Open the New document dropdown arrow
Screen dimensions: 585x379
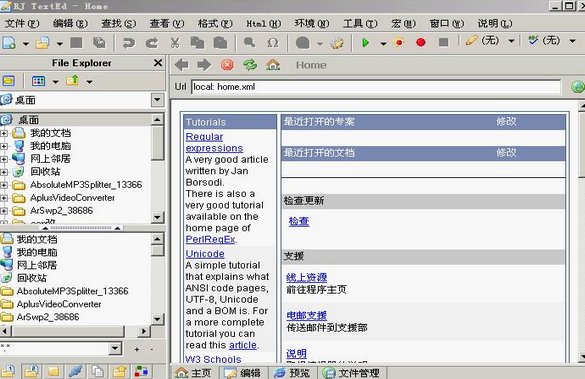coord(25,44)
